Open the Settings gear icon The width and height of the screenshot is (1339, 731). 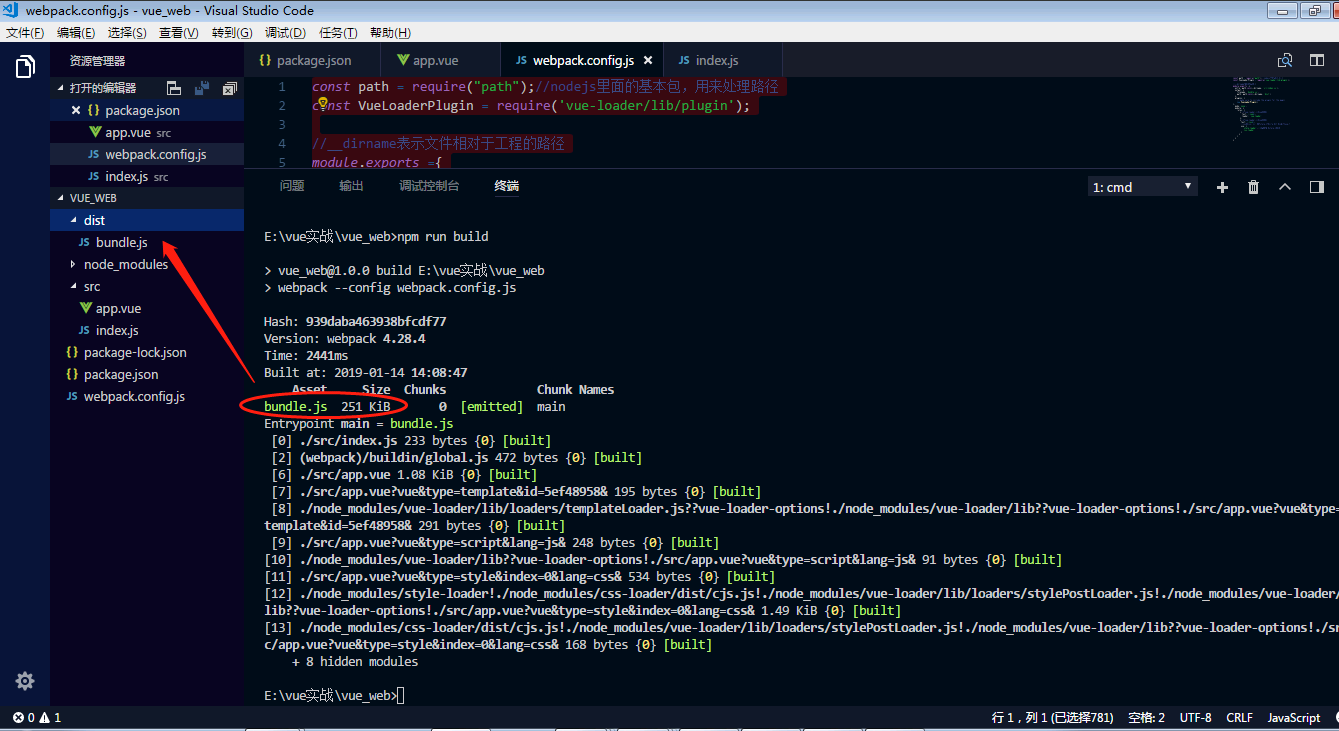pos(24,681)
